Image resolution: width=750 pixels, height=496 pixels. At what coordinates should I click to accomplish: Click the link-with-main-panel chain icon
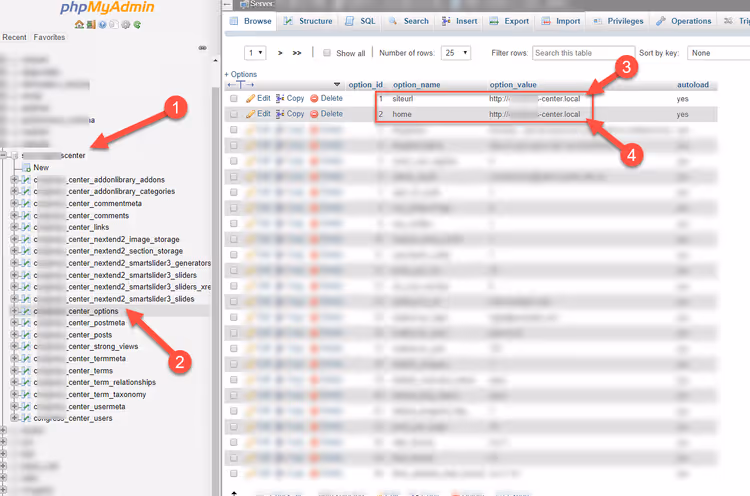(x=203, y=48)
